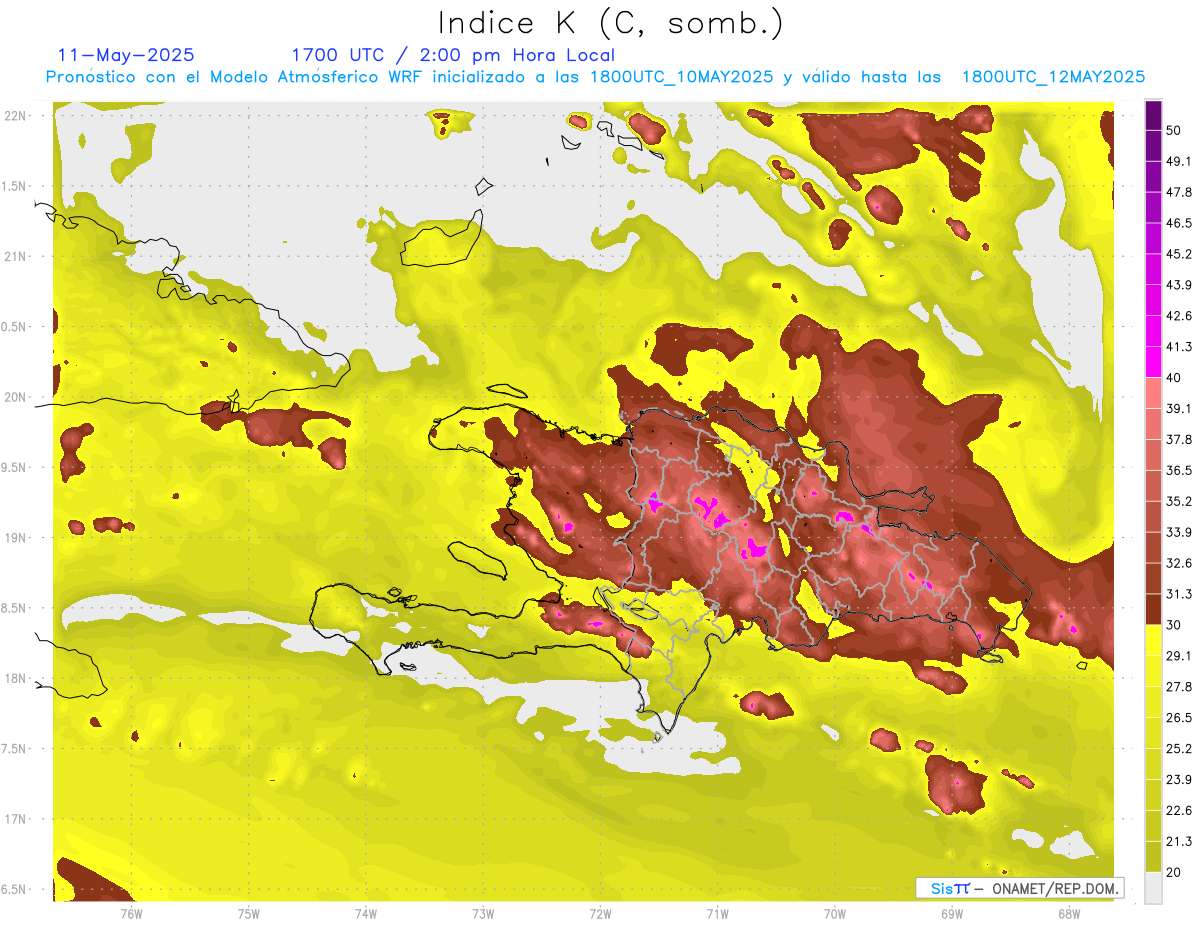Select the colorbar value 21.3

tap(1179, 842)
